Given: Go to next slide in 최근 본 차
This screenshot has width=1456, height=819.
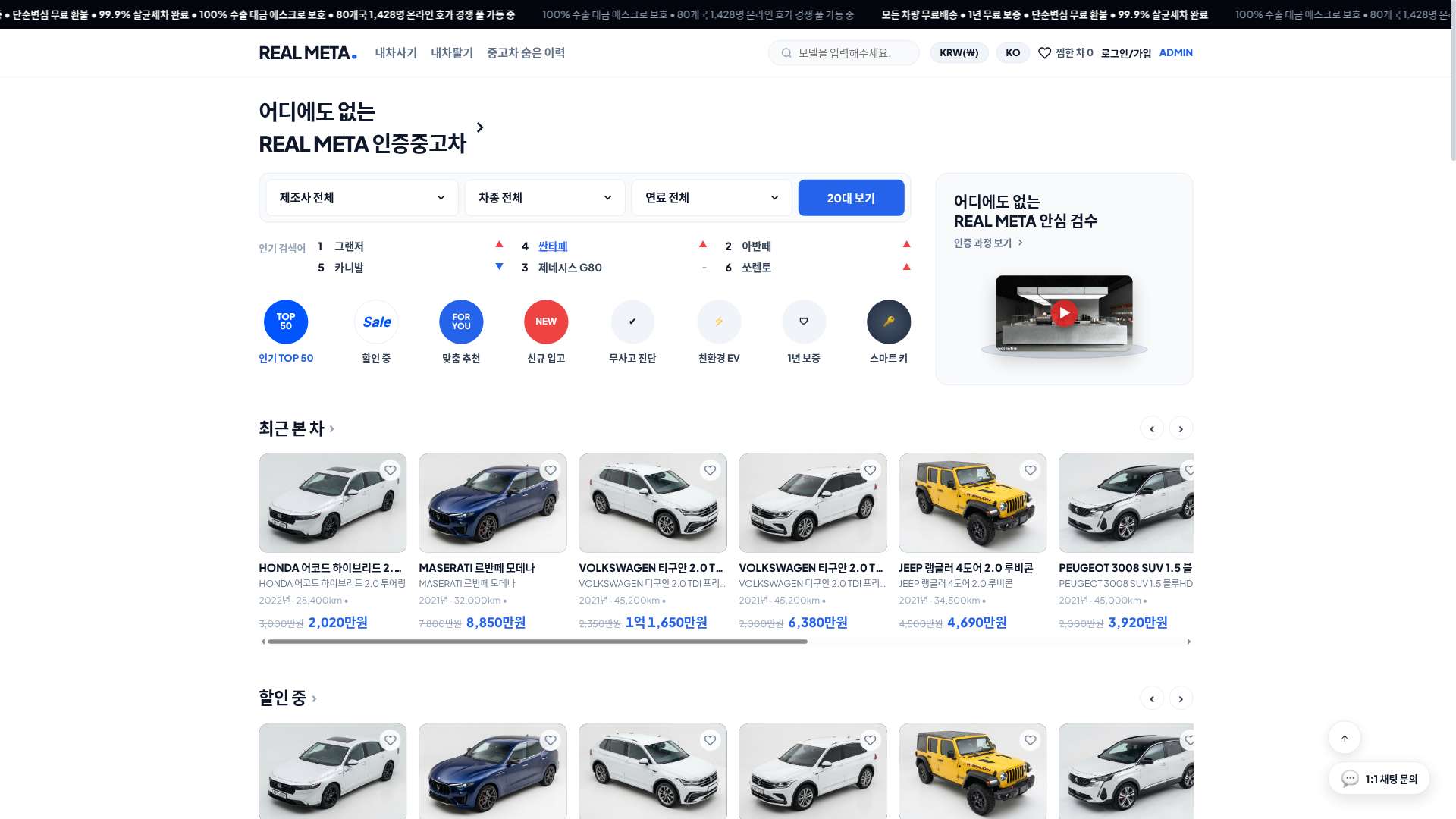Looking at the screenshot, I should click(x=1181, y=428).
